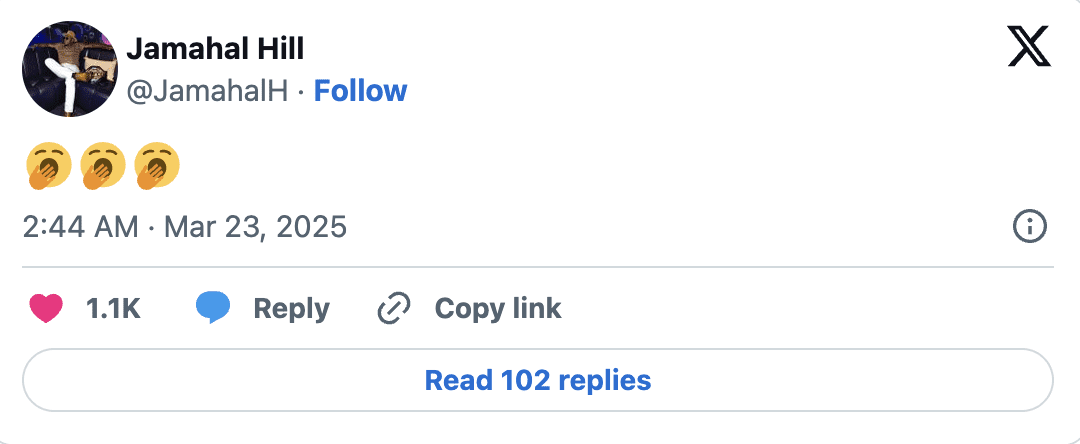The height and width of the screenshot is (444, 1080).
Task: Follow the @JamahalH account
Action: pos(360,91)
